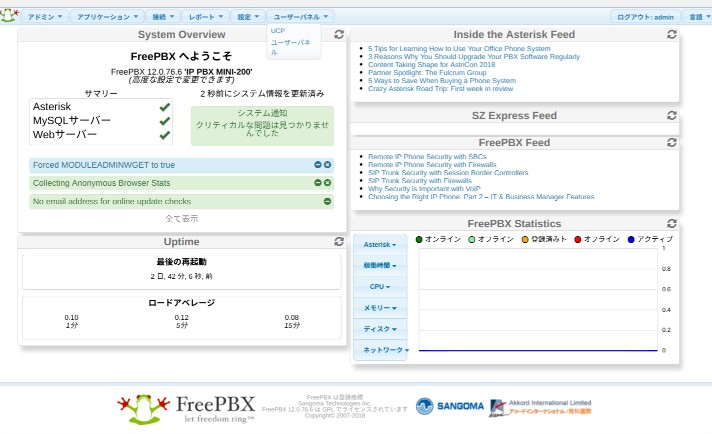Click the dark green legend dot in statistics

tap(419, 239)
